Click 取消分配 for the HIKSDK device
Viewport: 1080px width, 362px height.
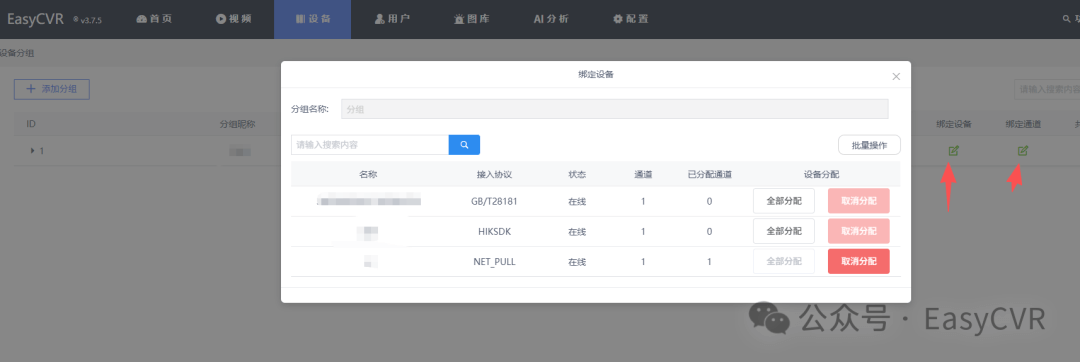(859, 231)
